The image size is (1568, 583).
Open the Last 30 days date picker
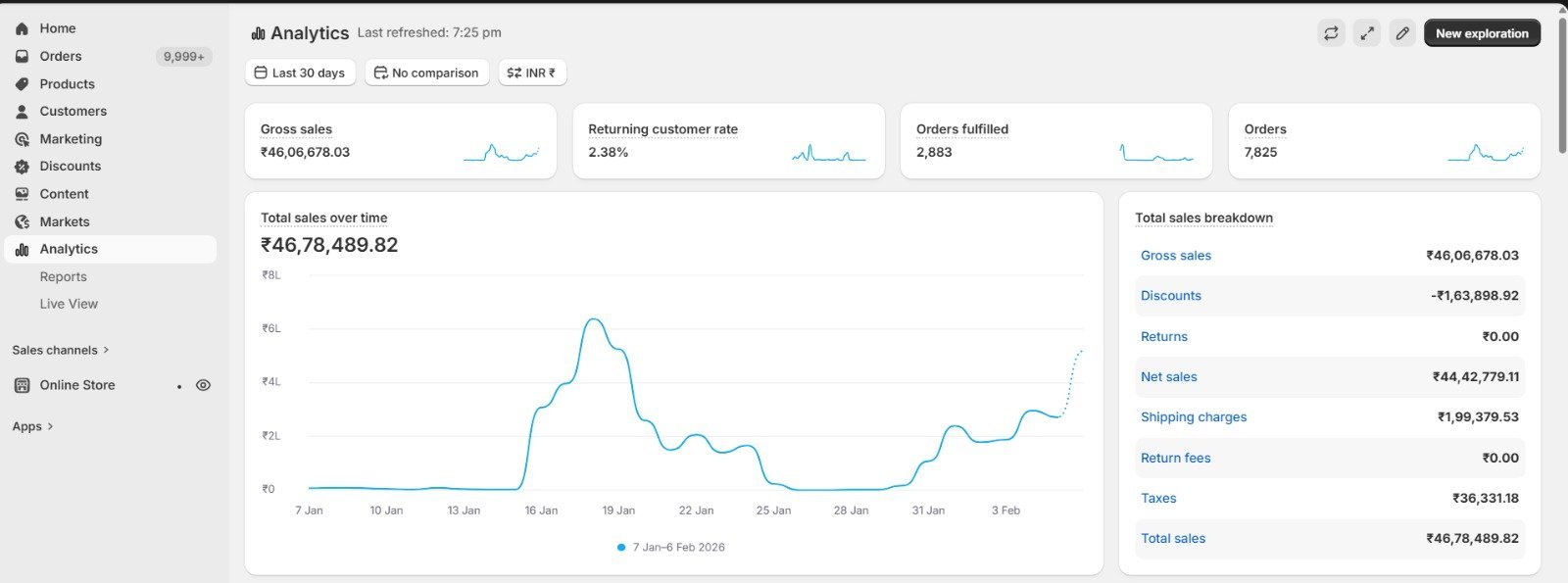(x=300, y=73)
